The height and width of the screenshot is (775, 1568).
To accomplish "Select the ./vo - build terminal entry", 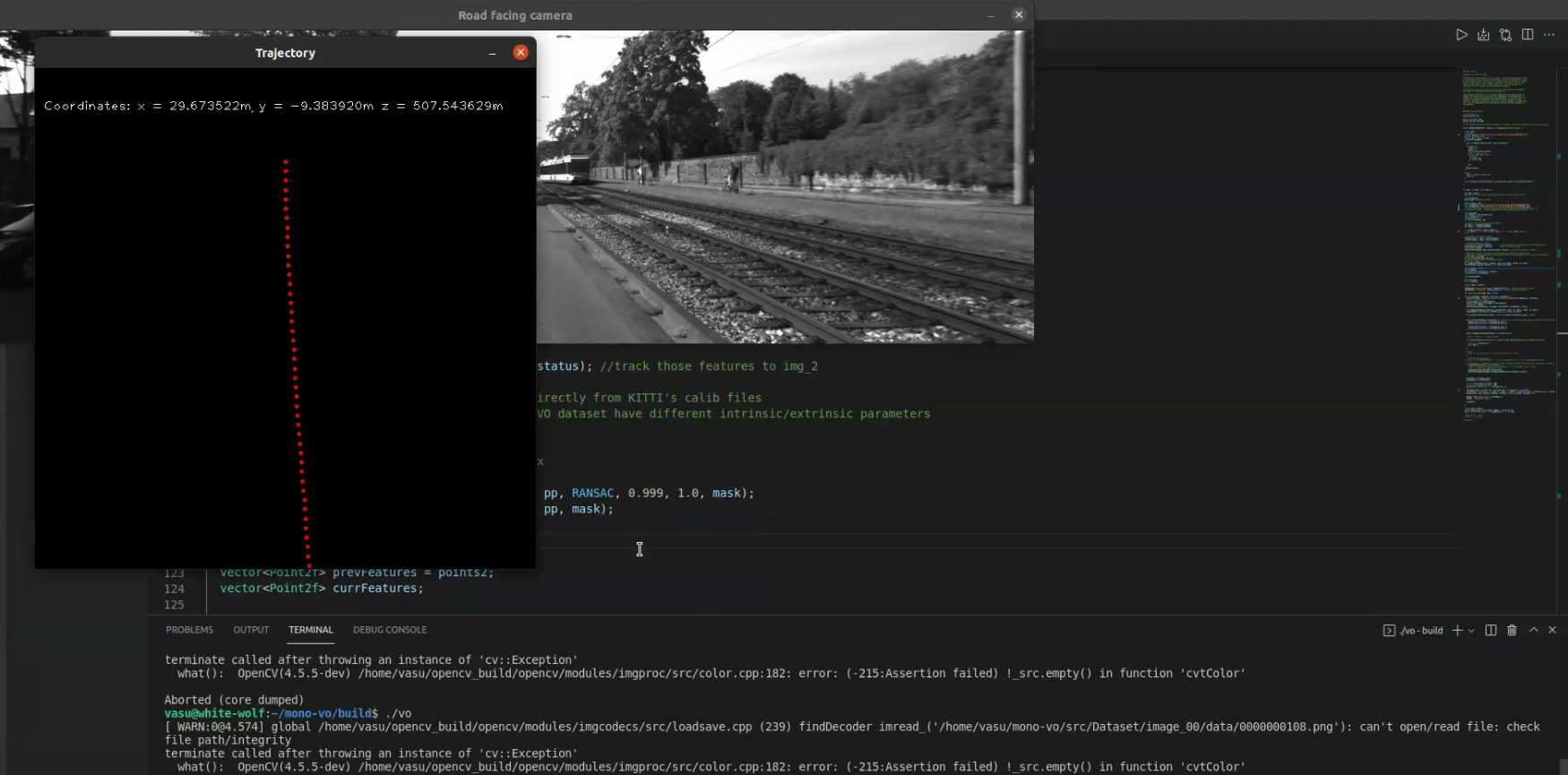I will tap(1414, 631).
